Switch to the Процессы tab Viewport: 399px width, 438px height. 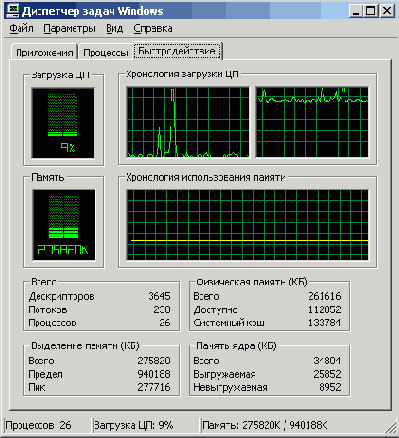pos(106,52)
